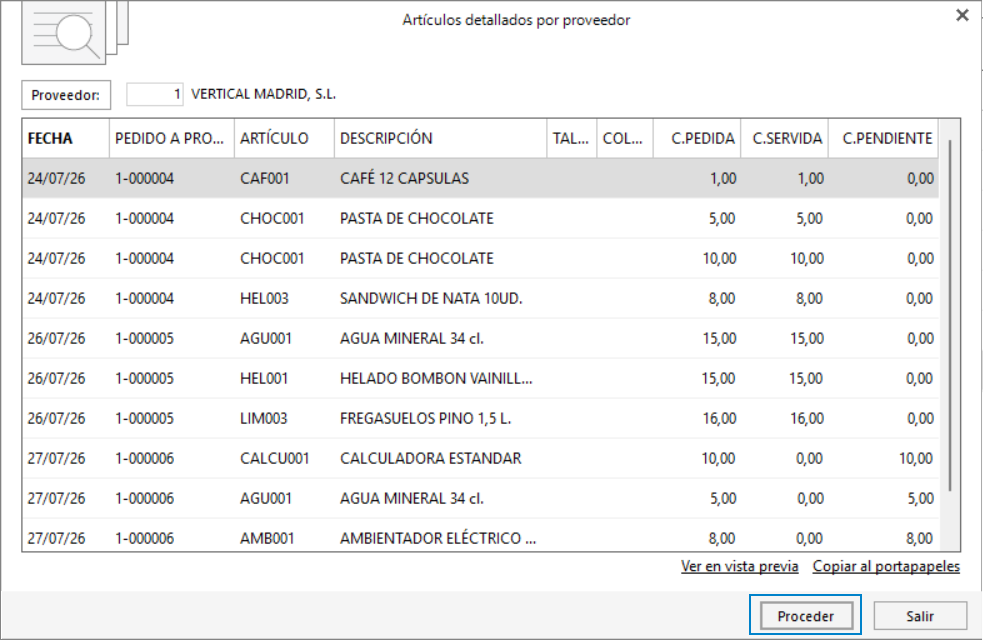
Task: Click the document search magnifier icon
Action: (75, 33)
